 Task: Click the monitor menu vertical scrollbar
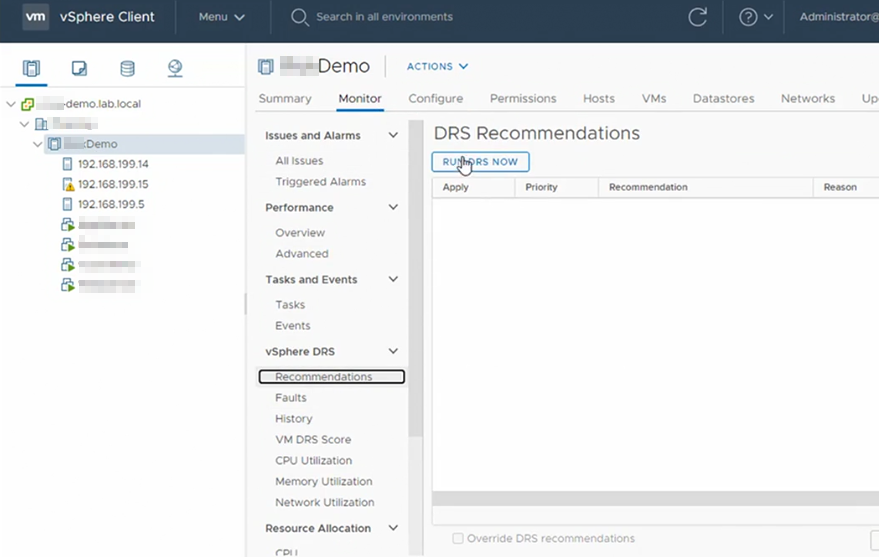pyautogui.click(x=415, y=278)
